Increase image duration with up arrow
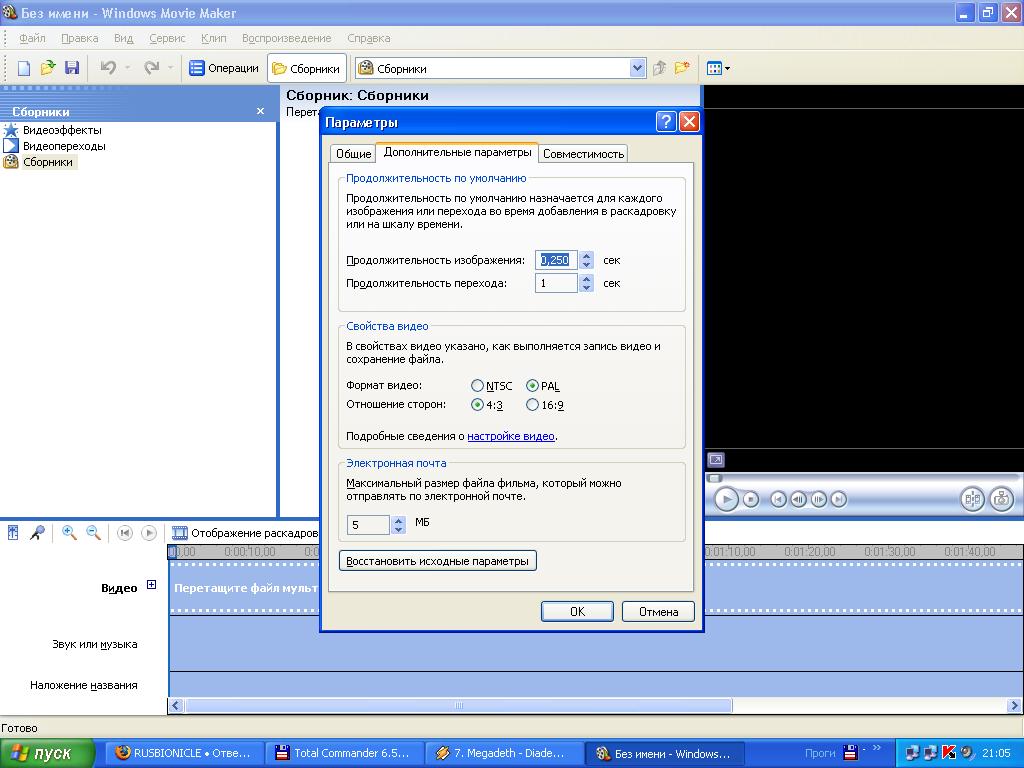This screenshot has height=768, width=1024. point(586,255)
